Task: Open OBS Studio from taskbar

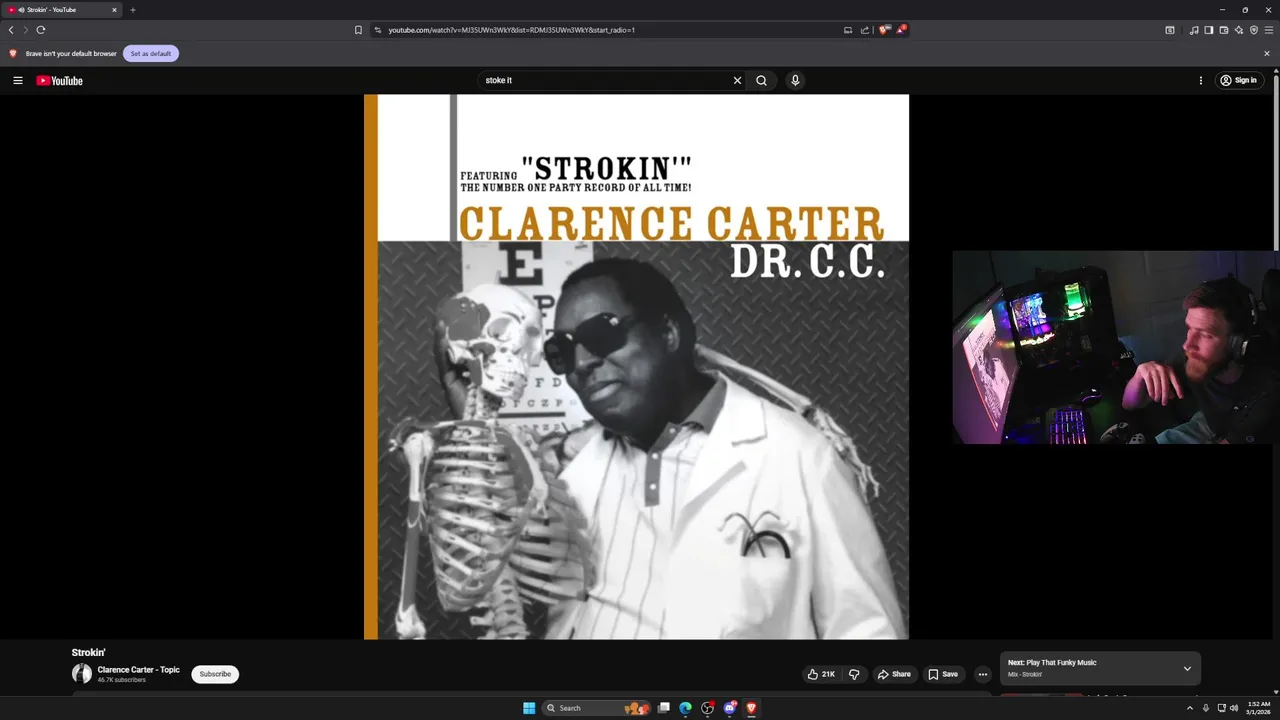Action: pos(708,708)
